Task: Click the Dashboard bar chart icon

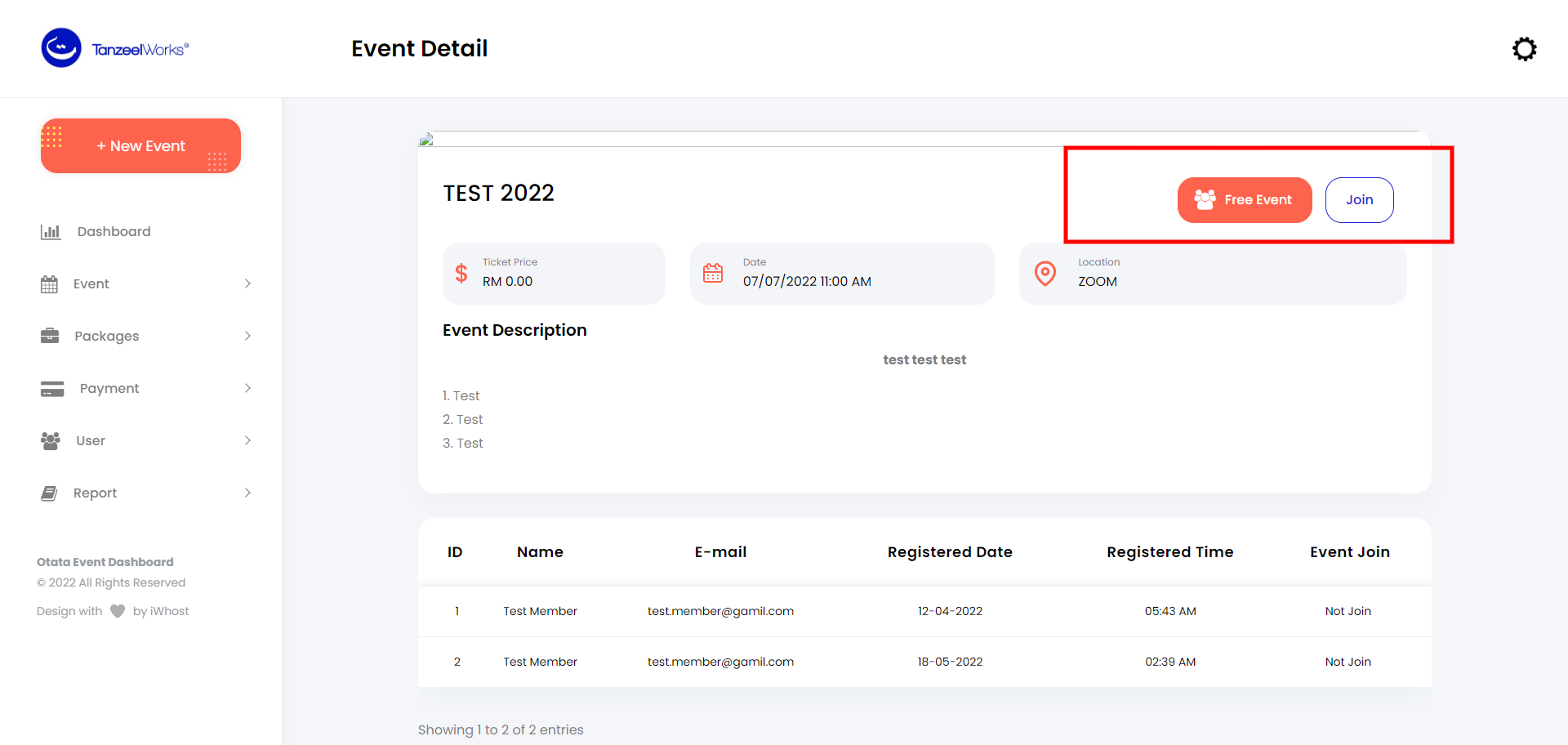Action: (51, 232)
